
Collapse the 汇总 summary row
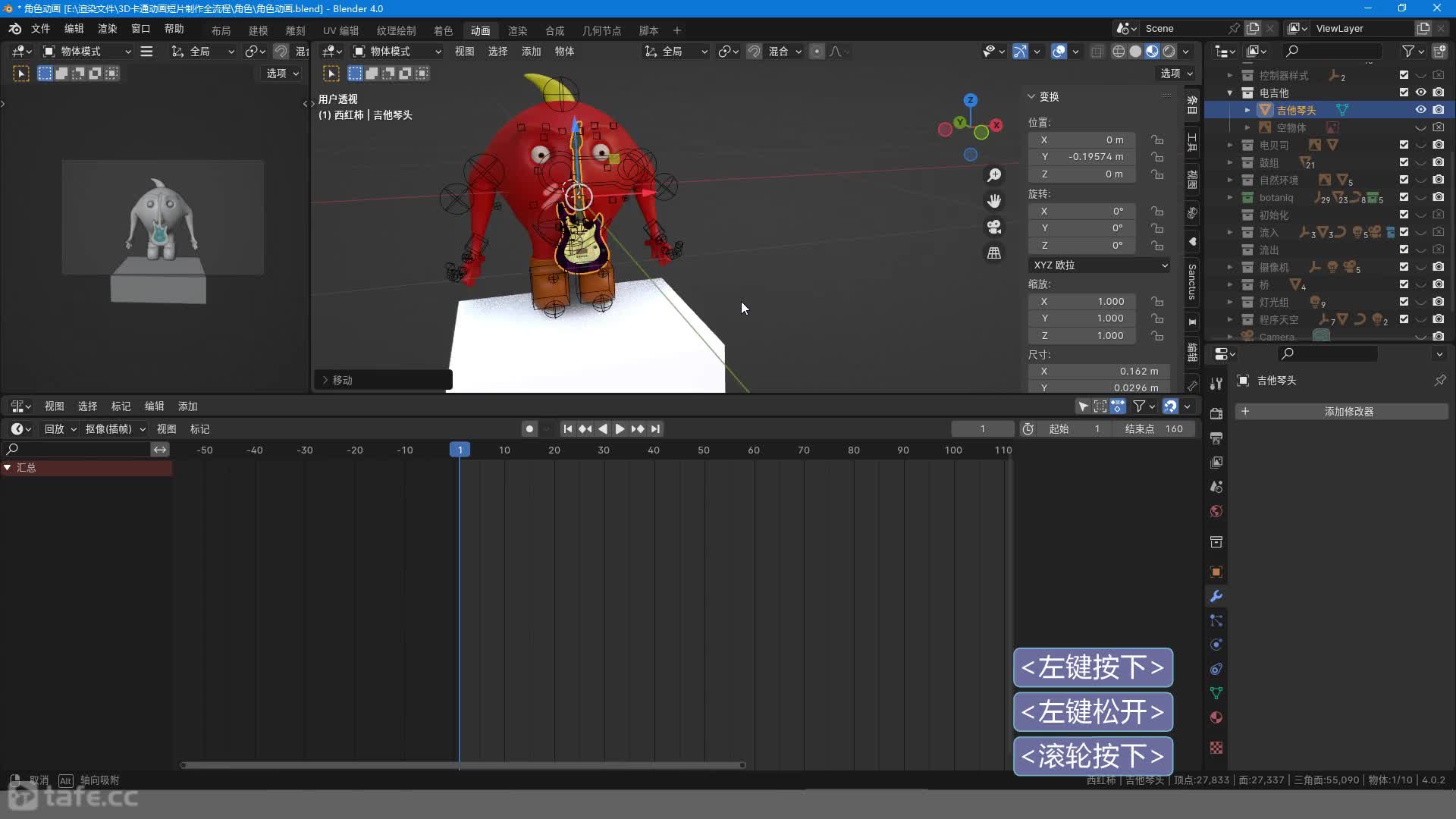point(8,468)
